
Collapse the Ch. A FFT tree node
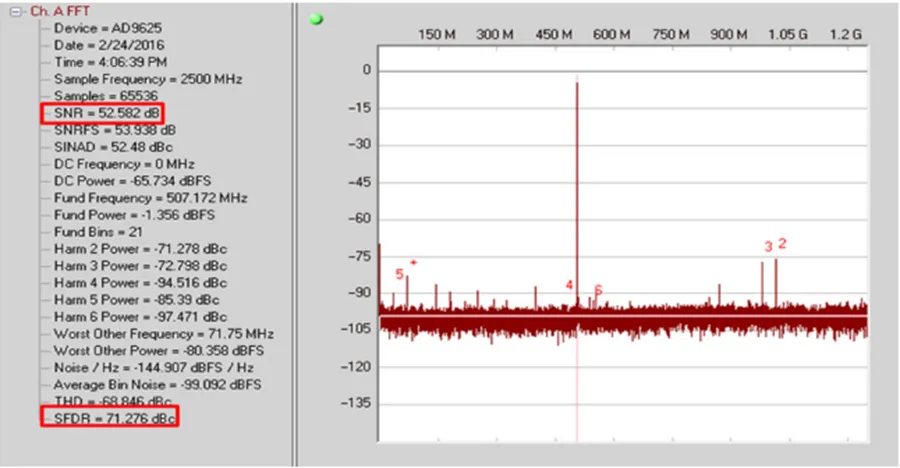[x=17, y=11]
